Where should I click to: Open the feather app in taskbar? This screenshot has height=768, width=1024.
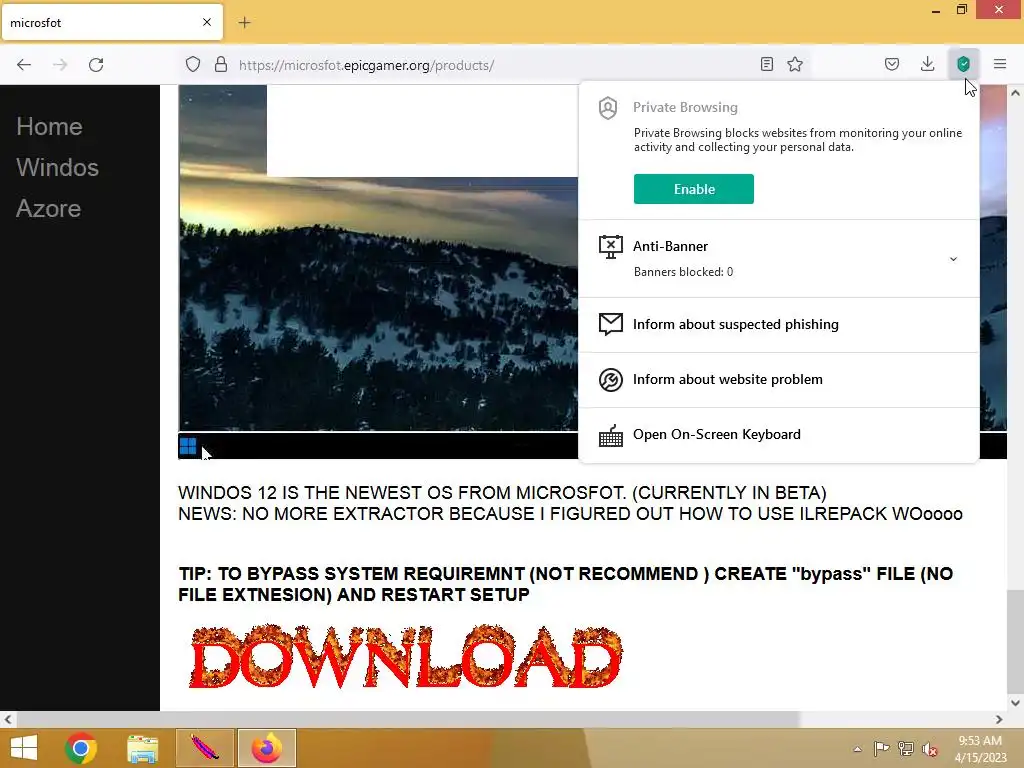coord(204,748)
